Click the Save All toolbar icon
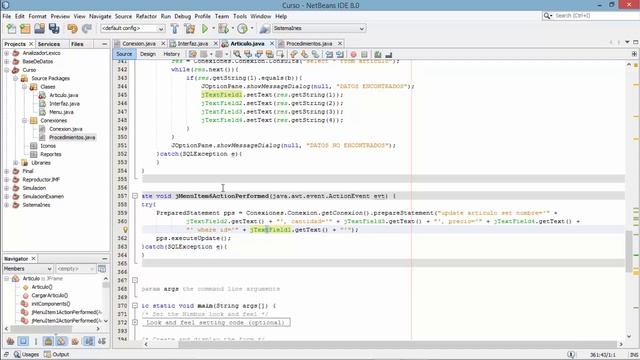 tap(54, 29)
